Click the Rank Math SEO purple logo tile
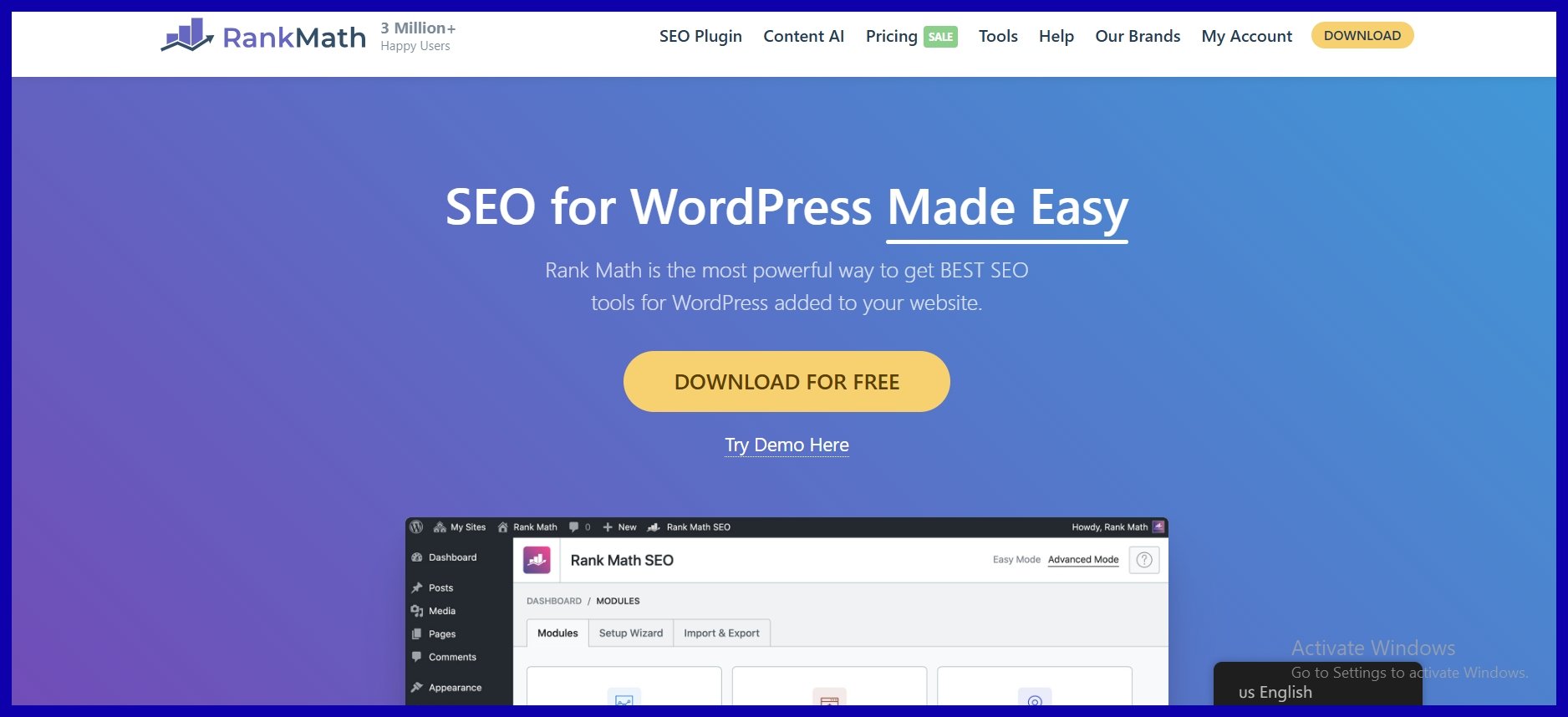 [537, 560]
